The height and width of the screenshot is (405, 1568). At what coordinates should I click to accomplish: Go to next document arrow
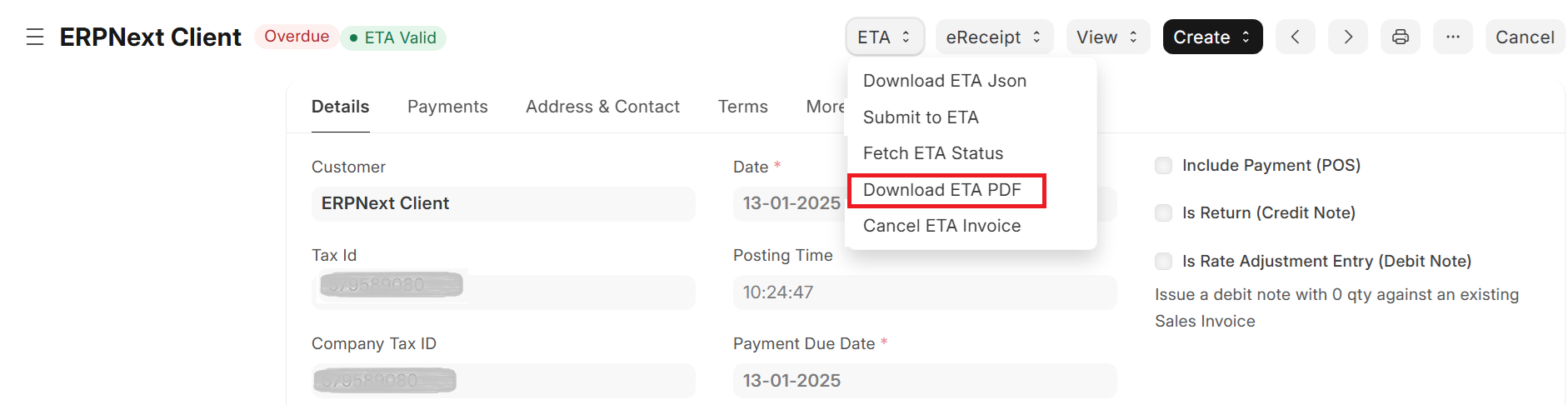pyautogui.click(x=1347, y=37)
